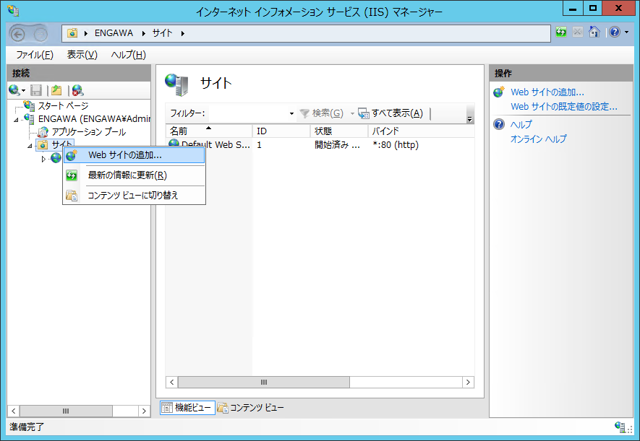The height and width of the screenshot is (441, 640).
Task: Open the dropdown arrow next to the top Help icon
Action: coord(627,32)
